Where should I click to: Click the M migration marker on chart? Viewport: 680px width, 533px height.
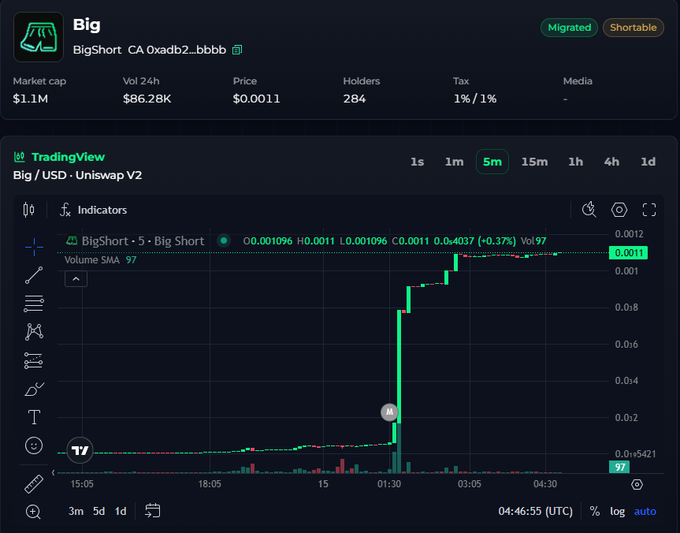tap(389, 412)
